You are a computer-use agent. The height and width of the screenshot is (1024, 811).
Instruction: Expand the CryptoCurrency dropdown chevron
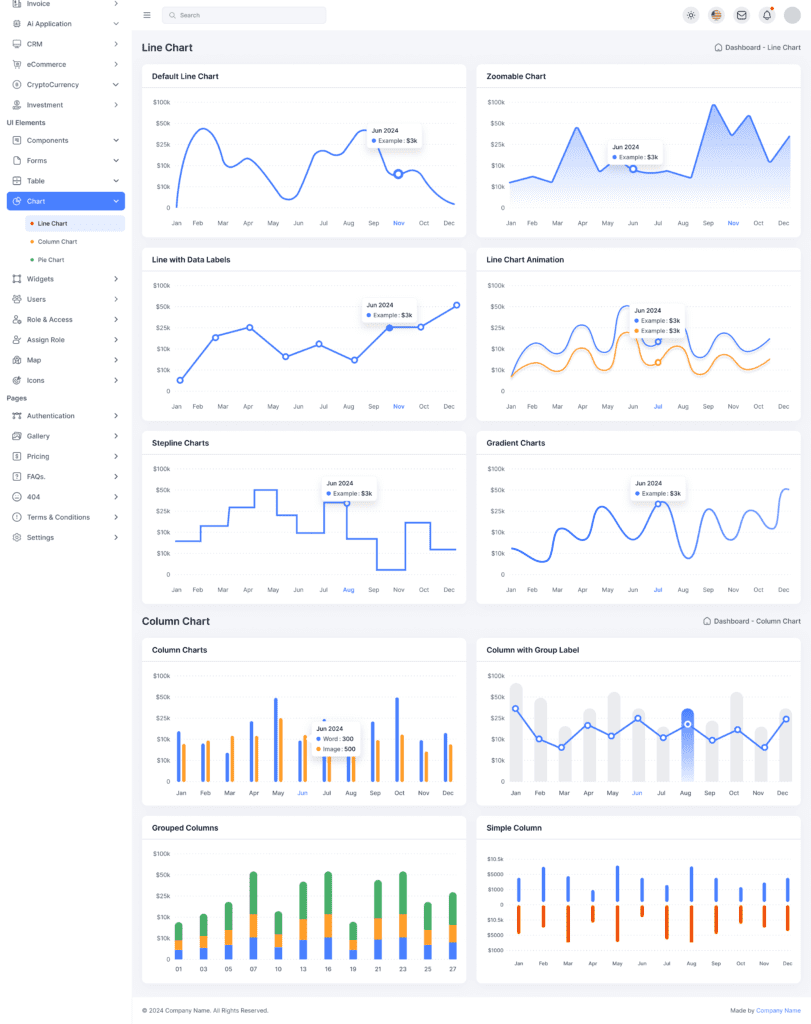[x=116, y=85]
